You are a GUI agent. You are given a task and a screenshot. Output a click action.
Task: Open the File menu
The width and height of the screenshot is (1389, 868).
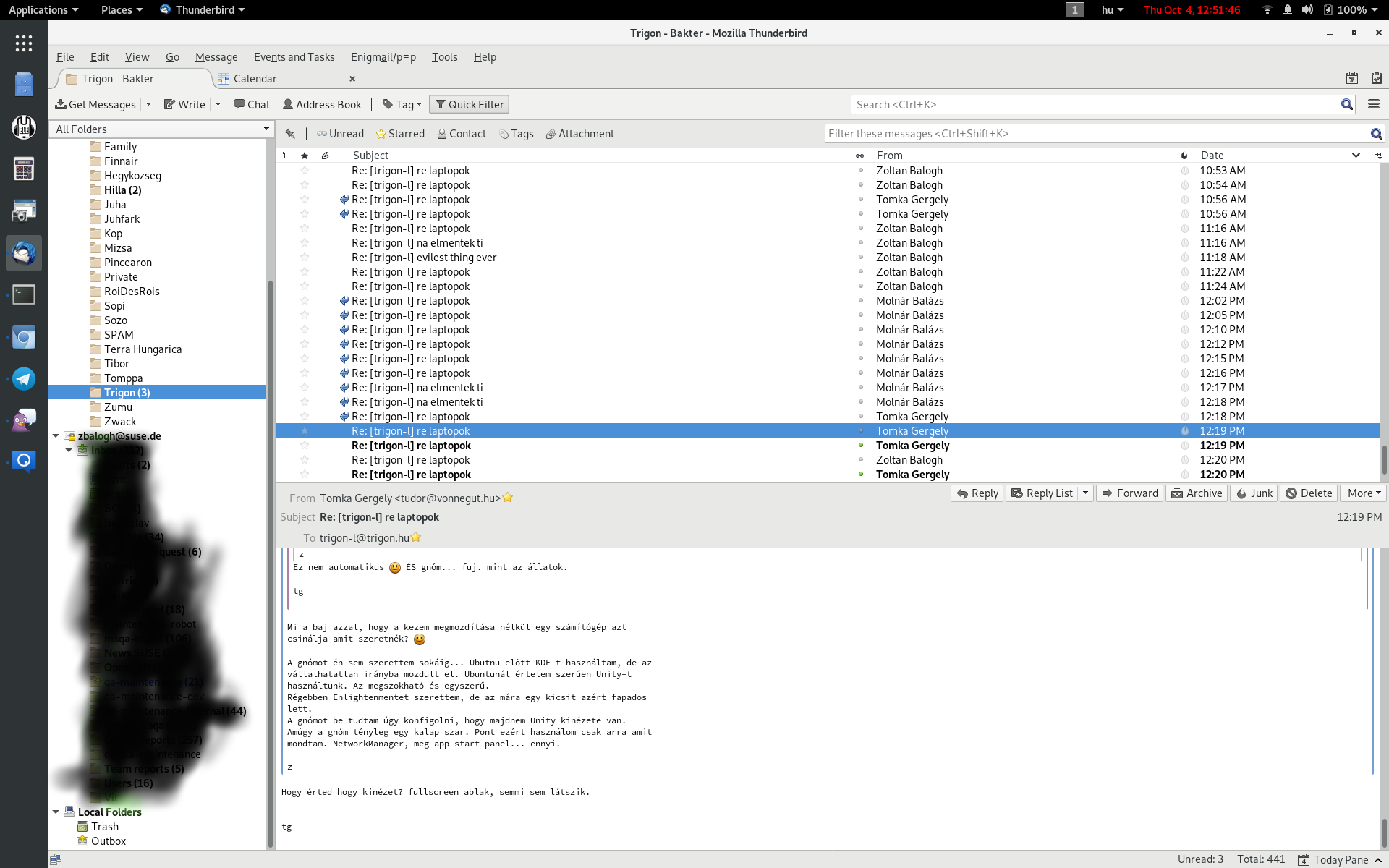[65, 57]
